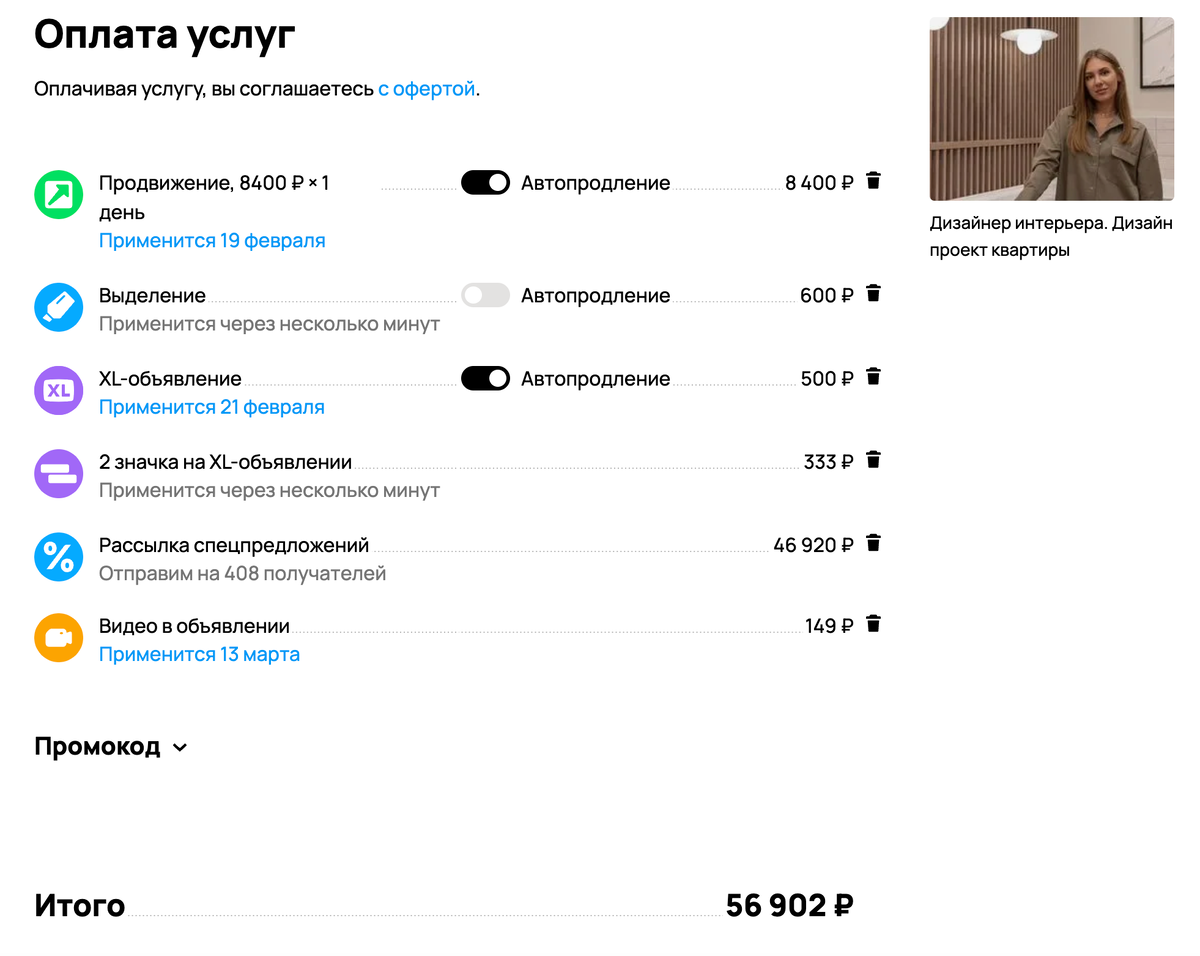
Task: Change the 'Применится 21 февраля' date
Action: tap(212, 407)
